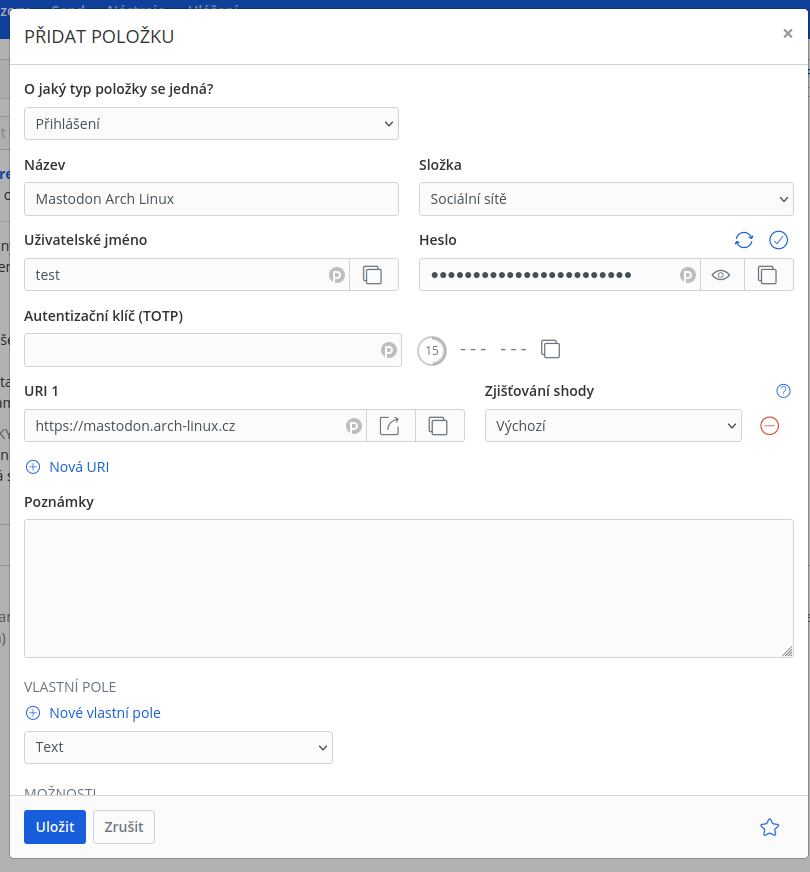The height and width of the screenshot is (872, 810).
Task: Check if password has been exposed
Action: 779,240
